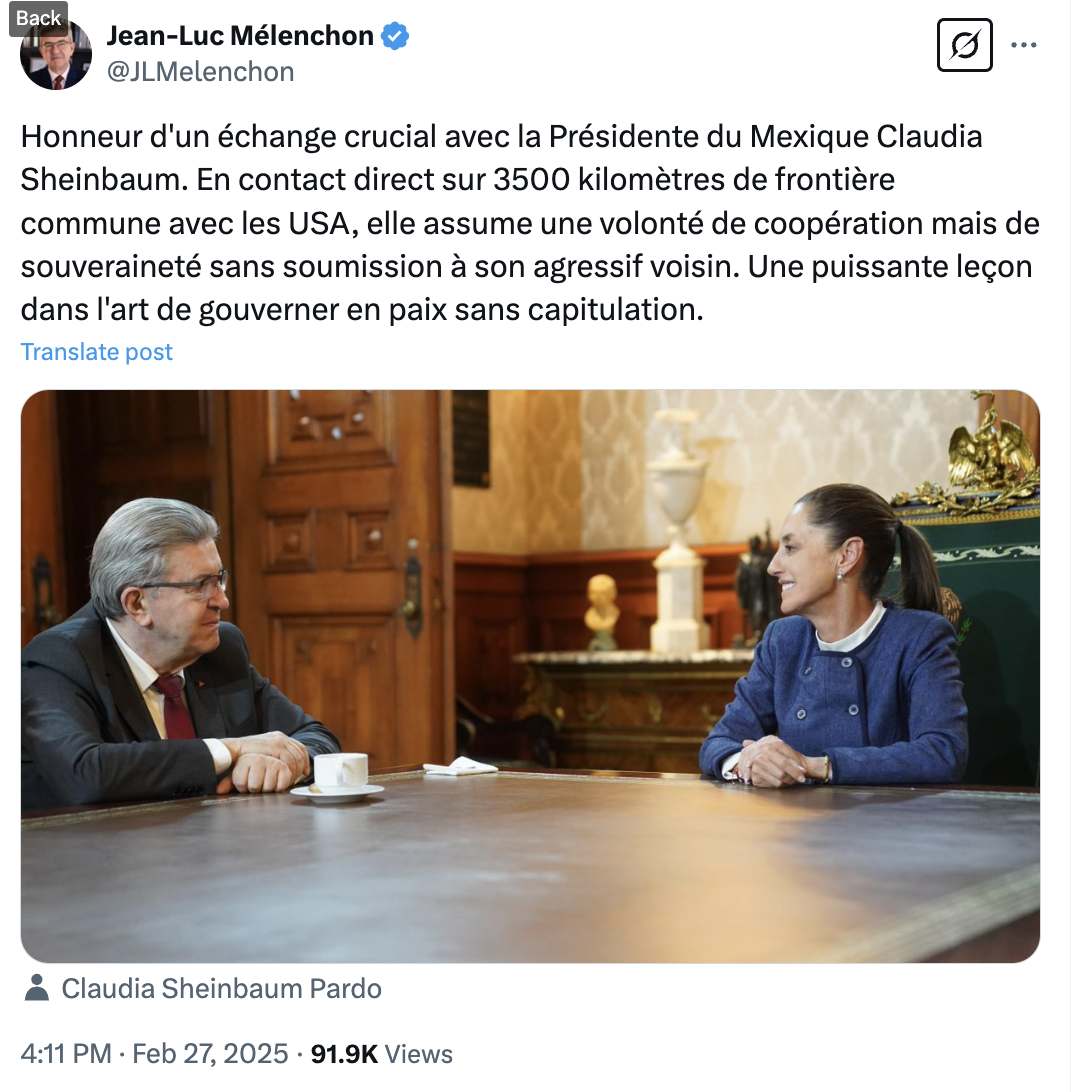Go back using the Back button
This screenshot has height=1092, width=1074.
coord(38,18)
